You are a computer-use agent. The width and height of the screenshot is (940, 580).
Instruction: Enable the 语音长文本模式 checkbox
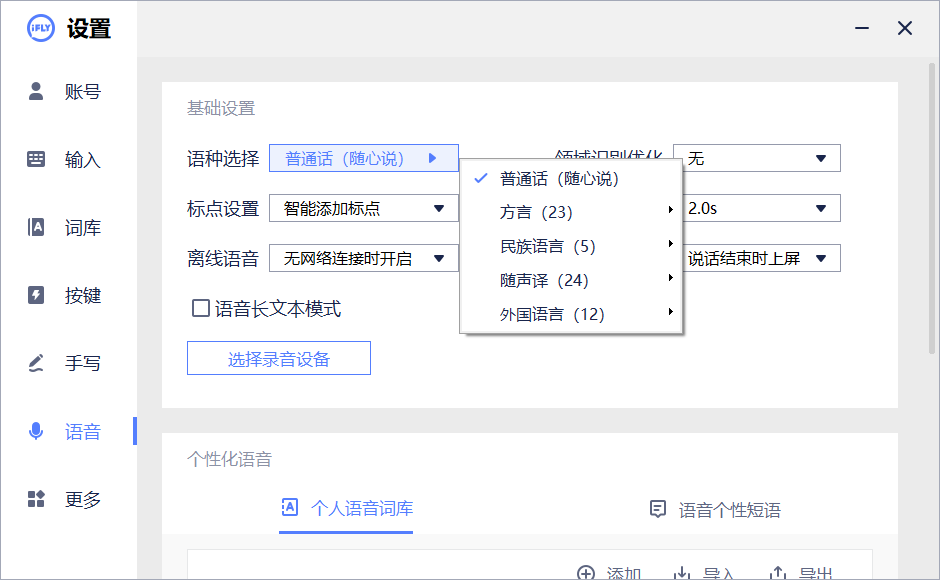(200, 308)
